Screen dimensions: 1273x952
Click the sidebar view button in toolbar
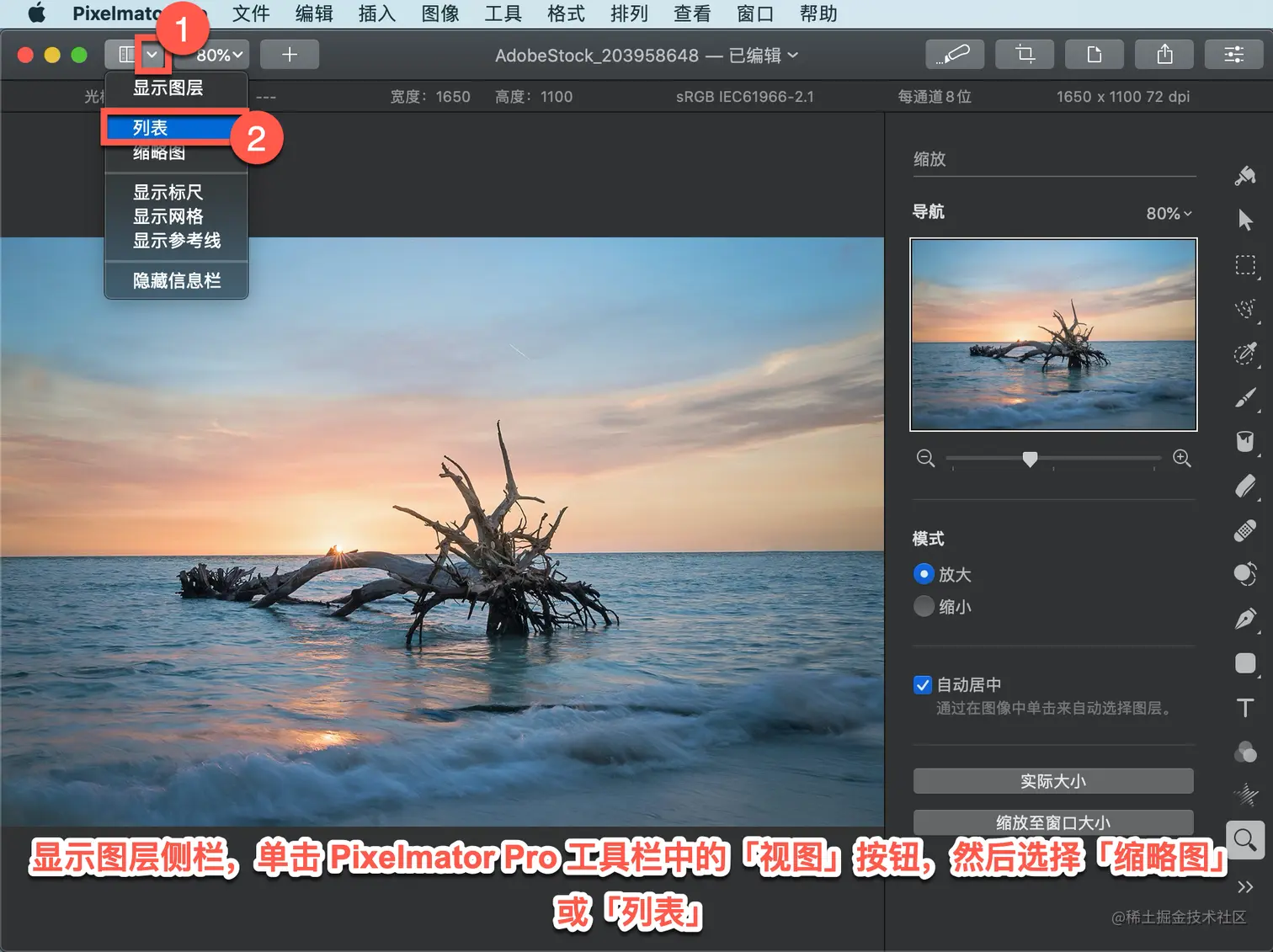tap(126, 55)
